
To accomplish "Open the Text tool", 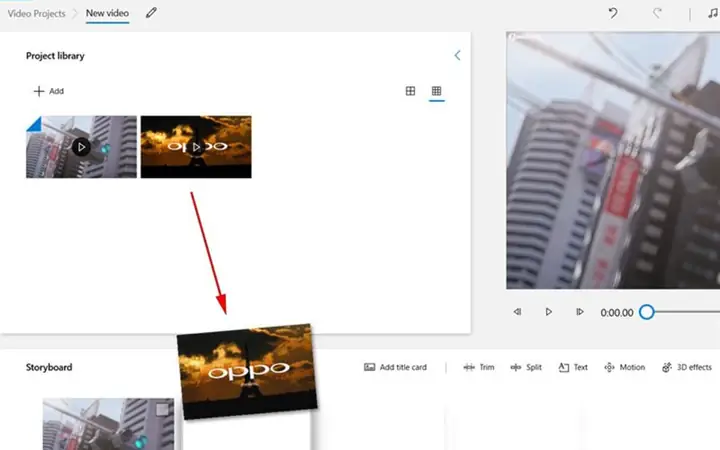I will [573, 367].
